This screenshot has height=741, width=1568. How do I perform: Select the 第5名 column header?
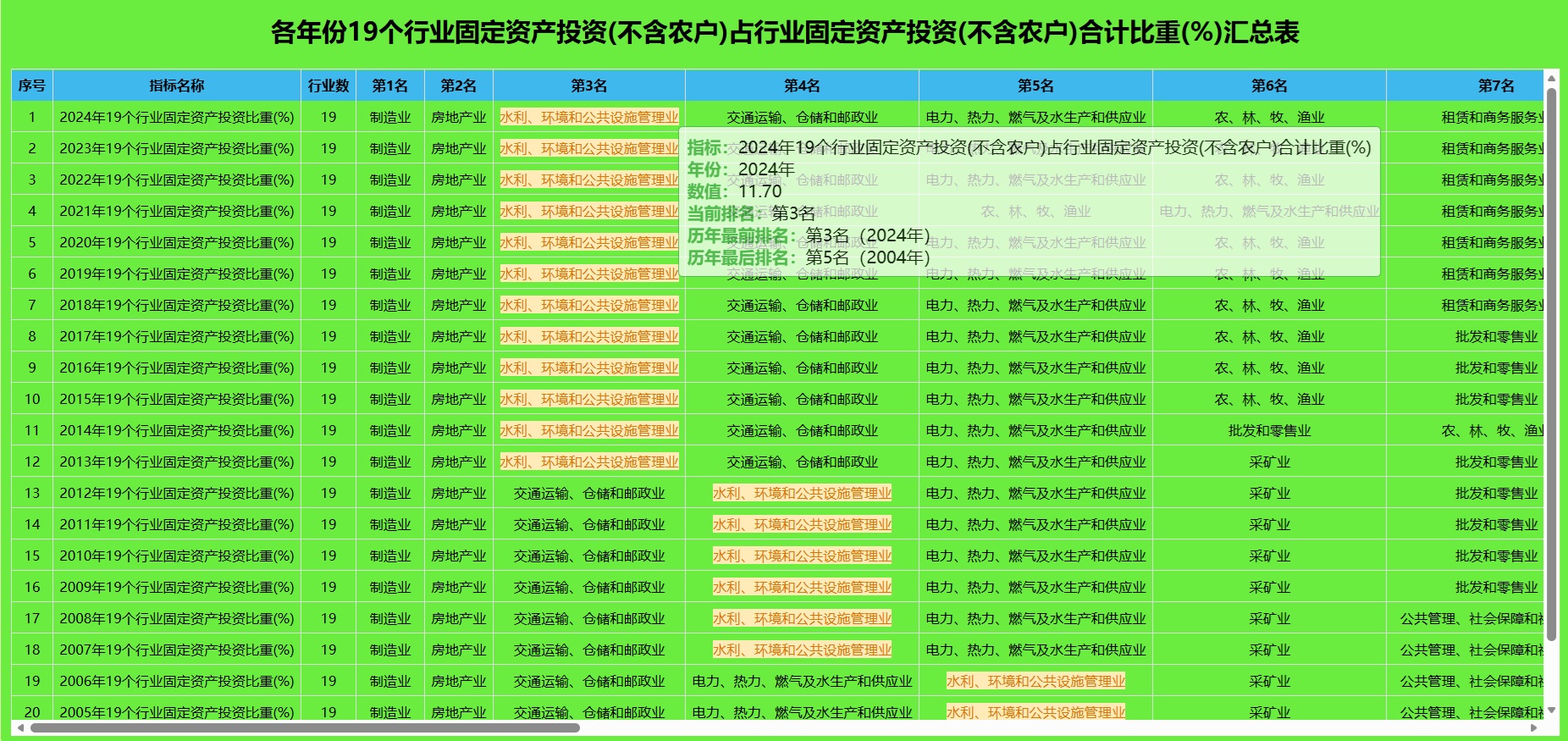[x=1035, y=86]
